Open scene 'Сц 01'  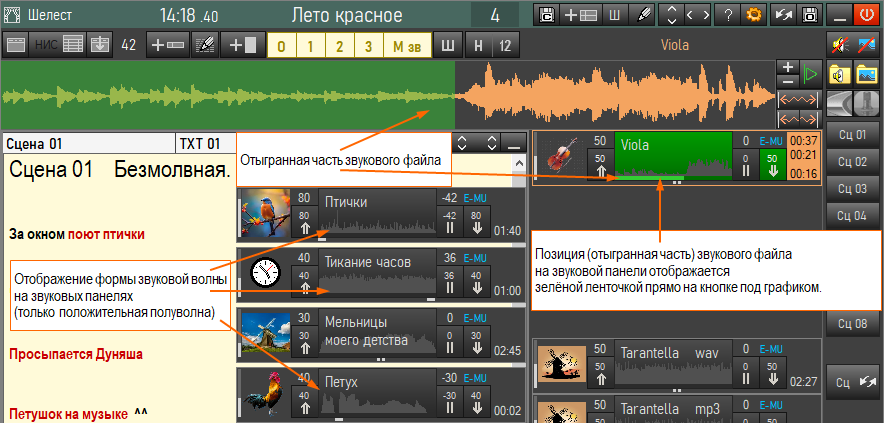[x=852, y=134]
